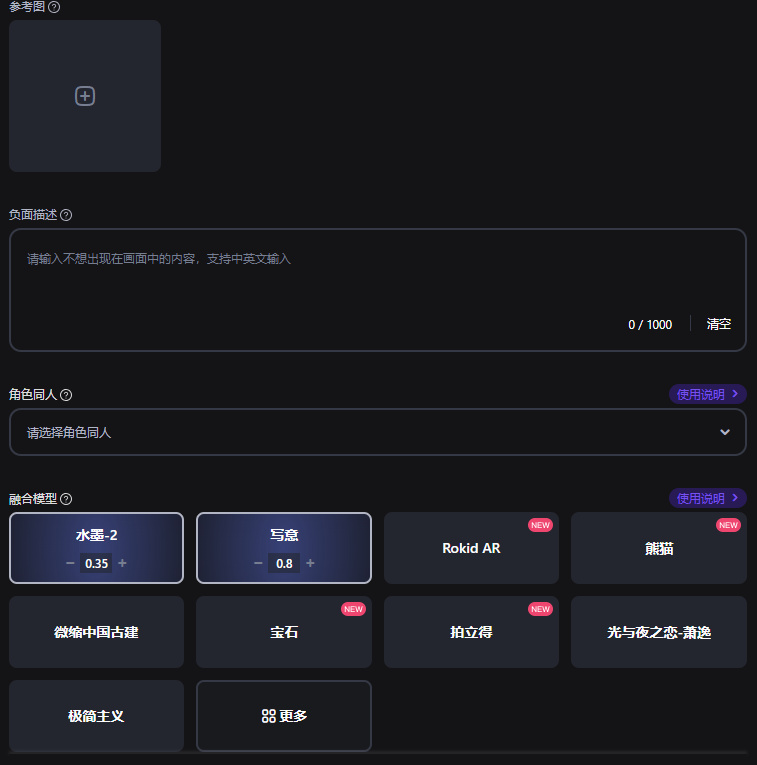Open help icon beside 角色同人 label
Image resolution: width=757 pixels, height=765 pixels.
click(x=66, y=395)
